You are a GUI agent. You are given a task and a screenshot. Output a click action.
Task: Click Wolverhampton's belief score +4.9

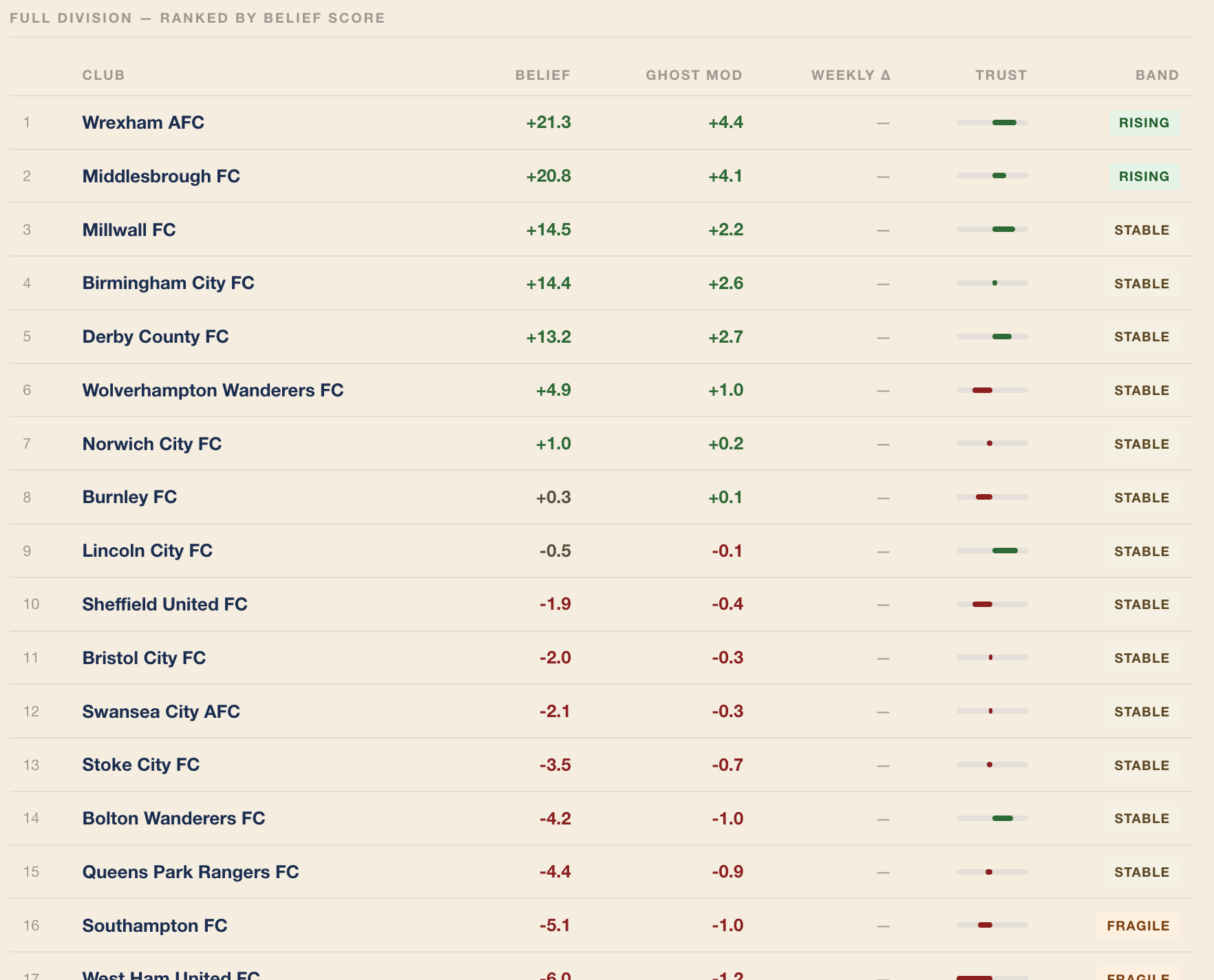(553, 390)
